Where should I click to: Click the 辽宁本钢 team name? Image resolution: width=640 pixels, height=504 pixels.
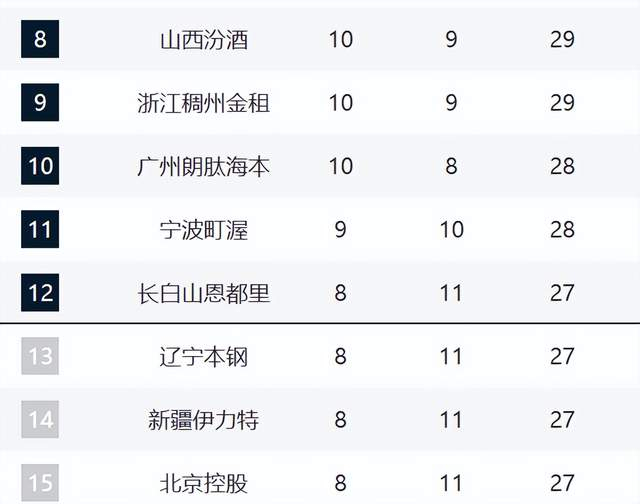pyautogui.click(x=204, y=356)
